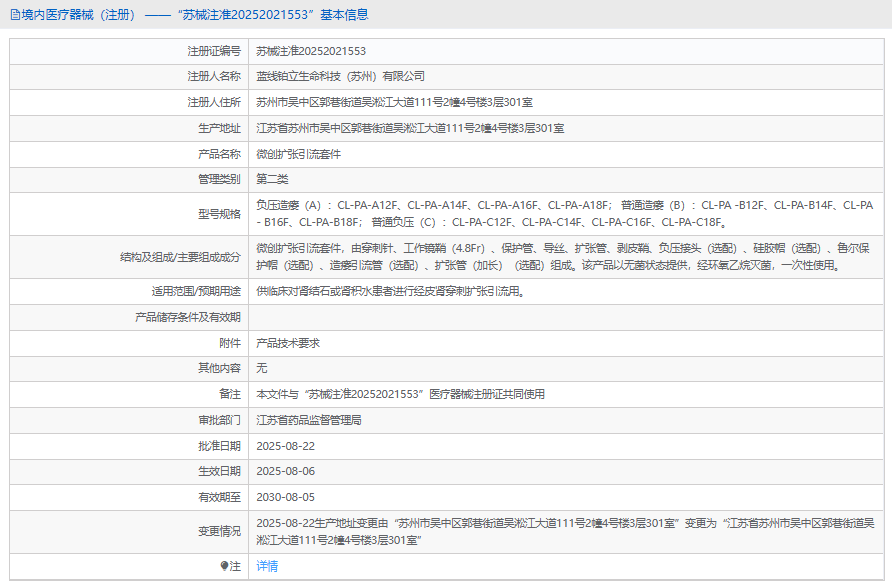
Task: Click the 生产地址 value starting with 江苏省苏州市
Action: click(410, 129)
